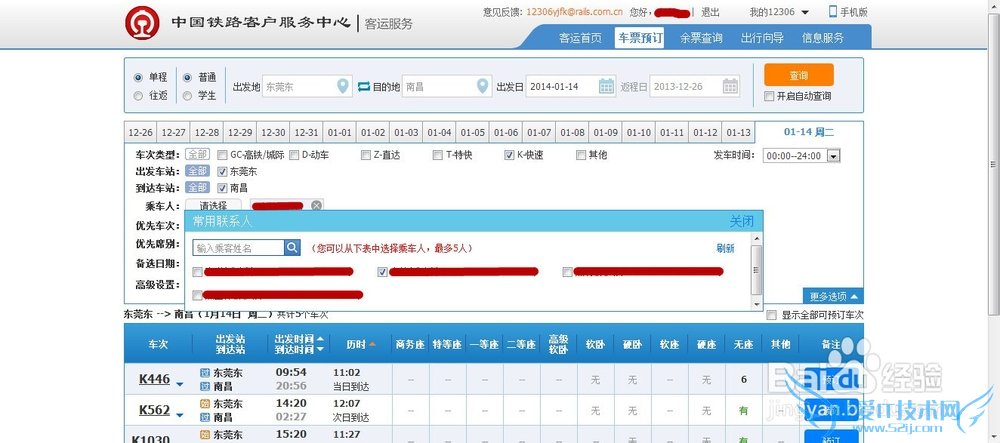This screenshot has height=443, width=1000.
Task: Open the 出行向导 tab
Action: pos(762,38)
